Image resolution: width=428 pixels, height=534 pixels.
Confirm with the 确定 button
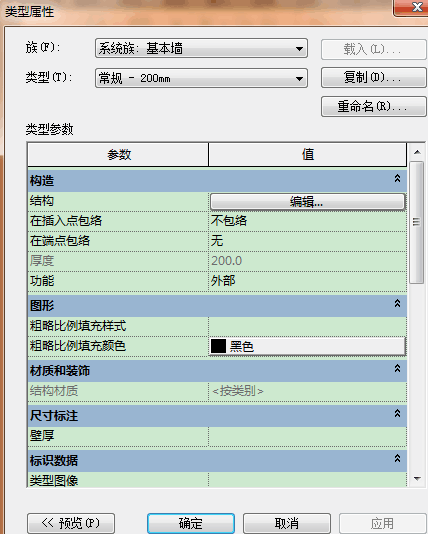(191, 523)
